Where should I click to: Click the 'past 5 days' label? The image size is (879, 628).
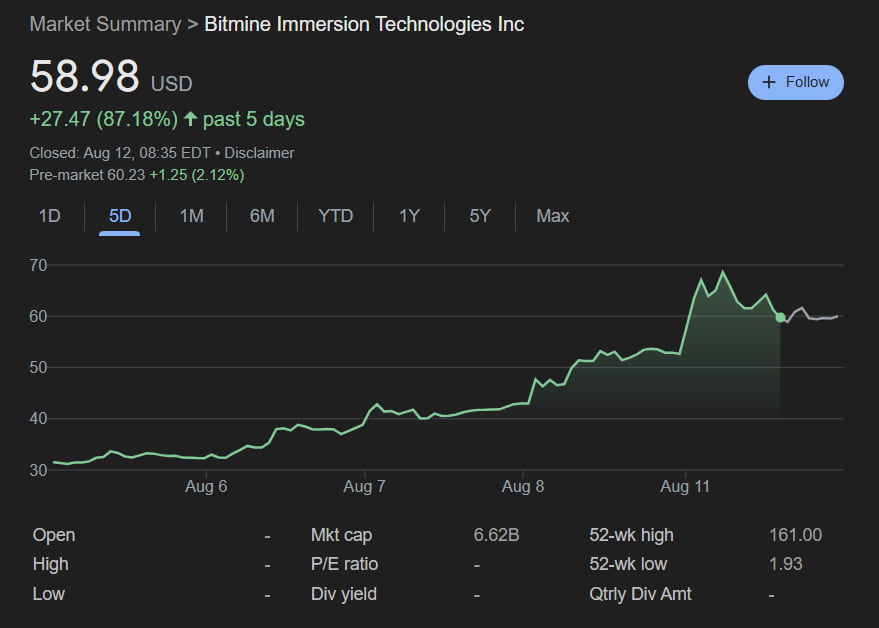click(253, 119)
